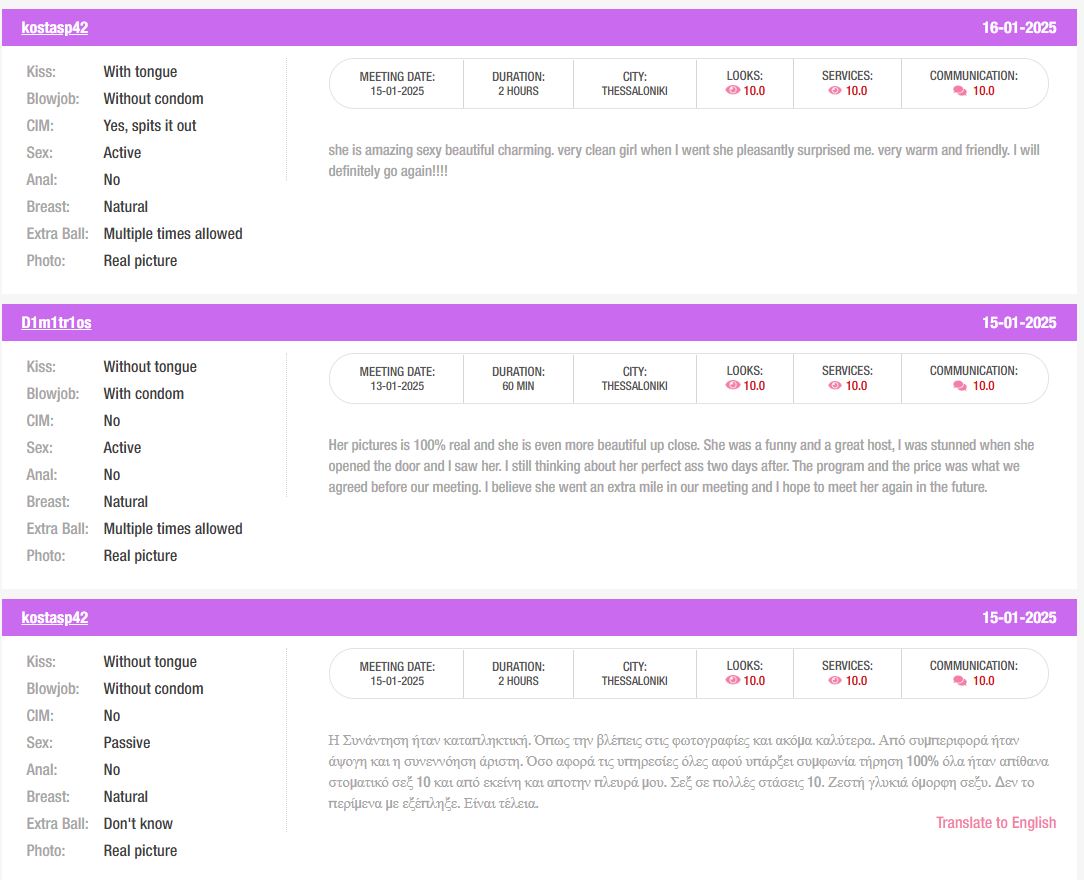The image size is (1084, 880).
Task: Open the D1m1tr1os user profile link
Action: coord(56,323)
